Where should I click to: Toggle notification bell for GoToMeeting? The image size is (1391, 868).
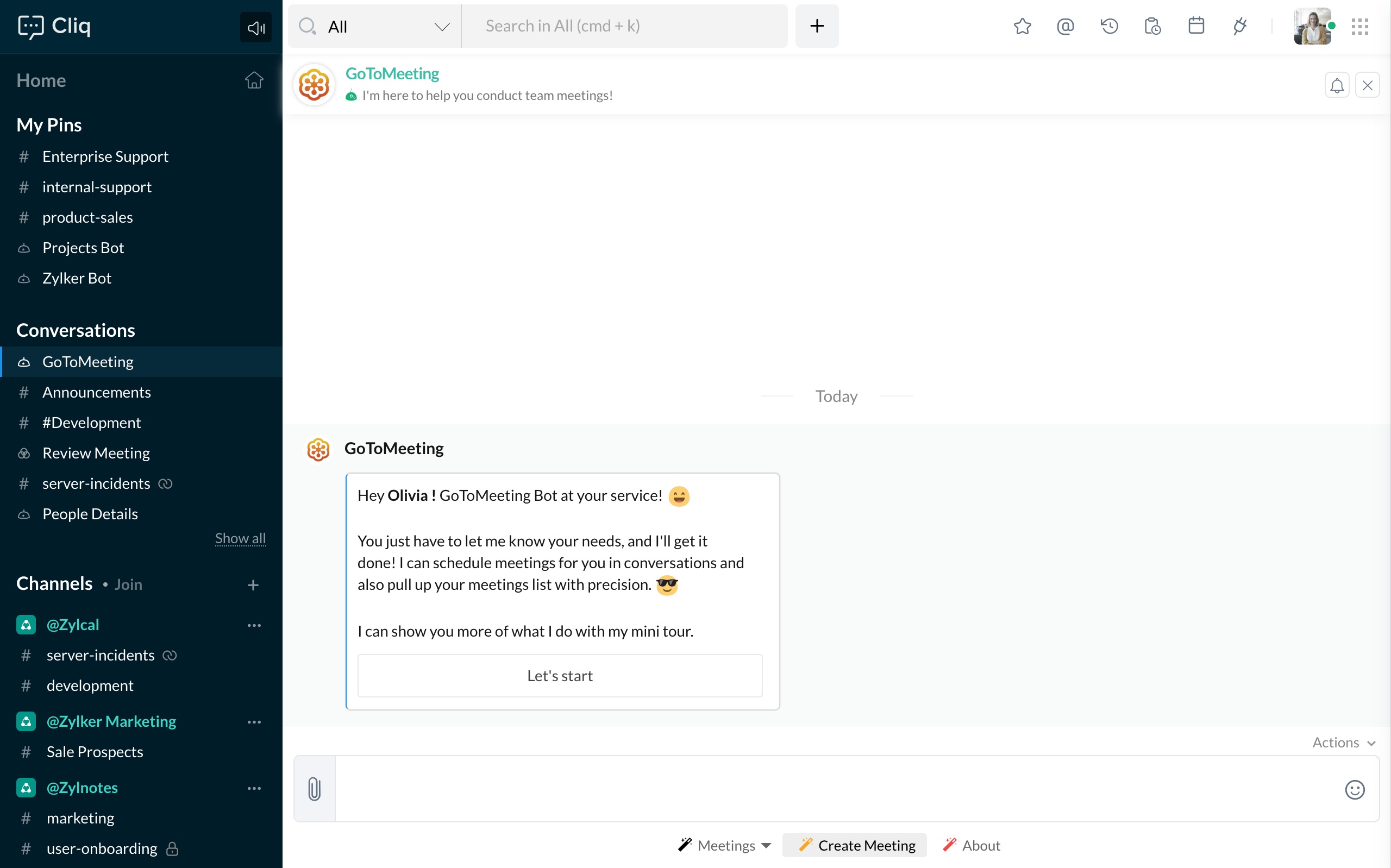click(1337, 85)
